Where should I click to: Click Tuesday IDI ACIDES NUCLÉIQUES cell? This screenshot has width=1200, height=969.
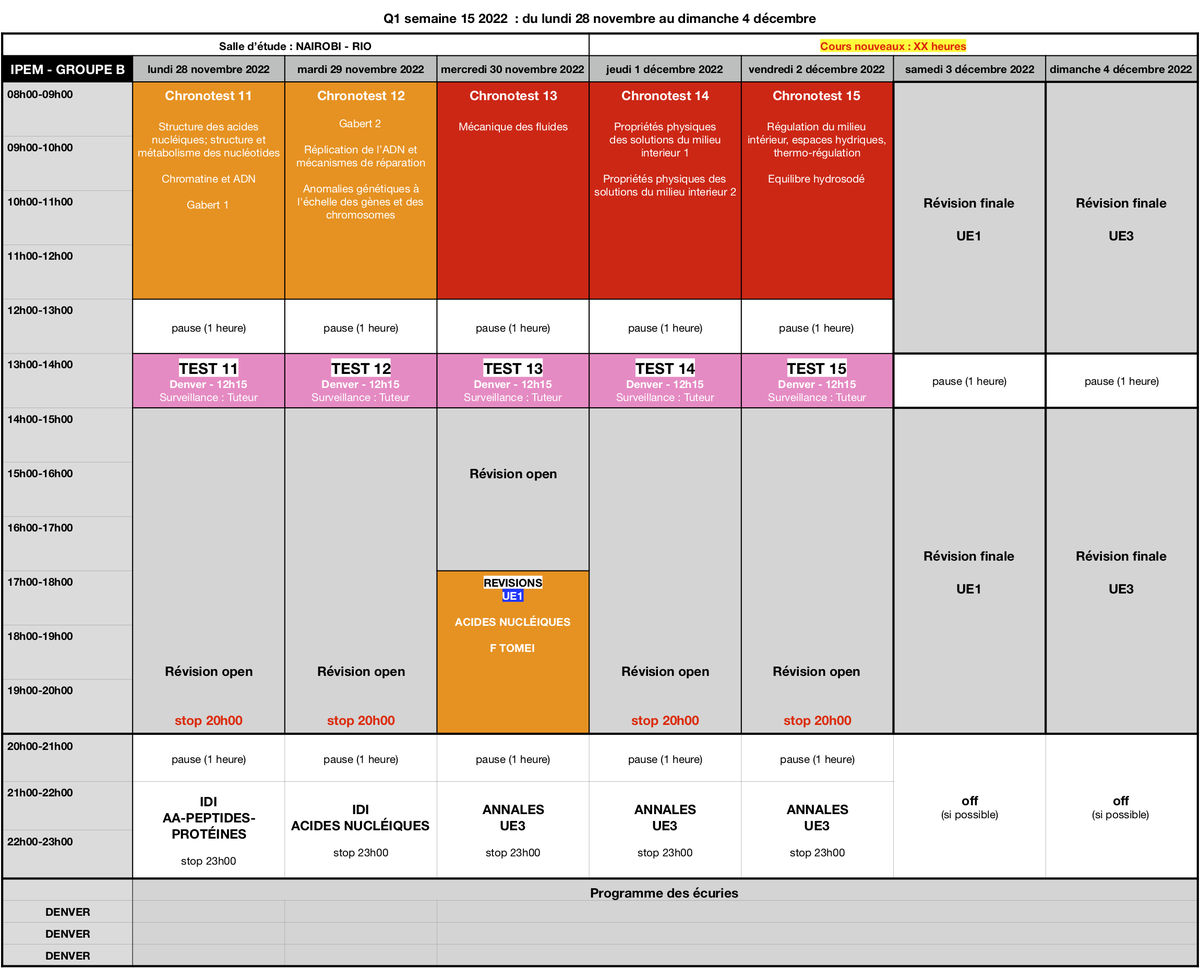[361, 830]
